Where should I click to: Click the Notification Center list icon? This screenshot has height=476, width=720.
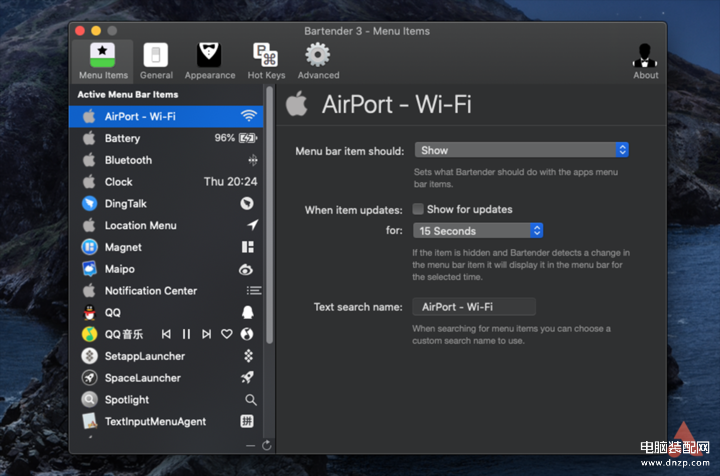tap(253, 291)
